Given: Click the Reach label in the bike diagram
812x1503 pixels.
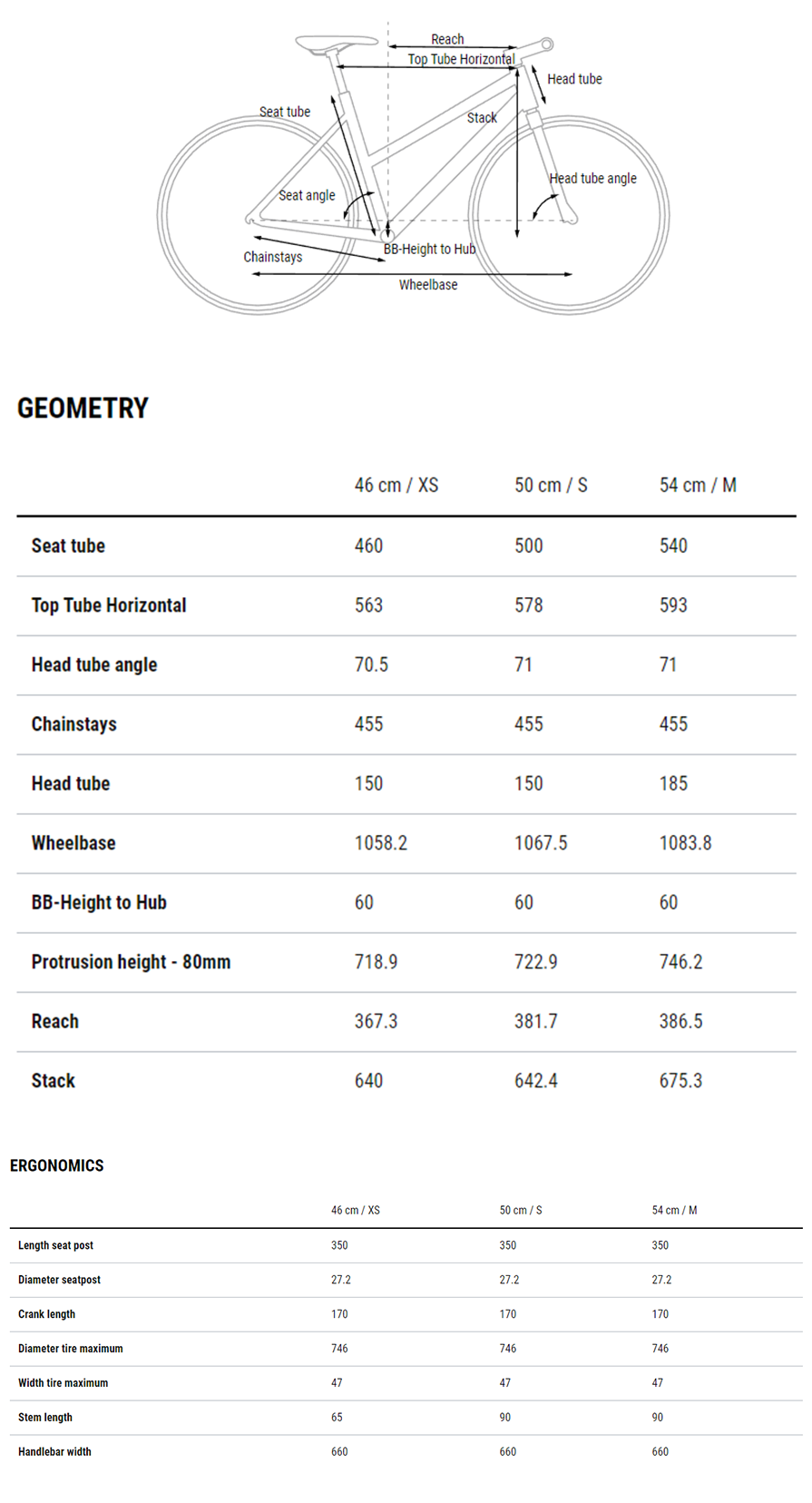Looking at the screenshot, I should 447,39.
